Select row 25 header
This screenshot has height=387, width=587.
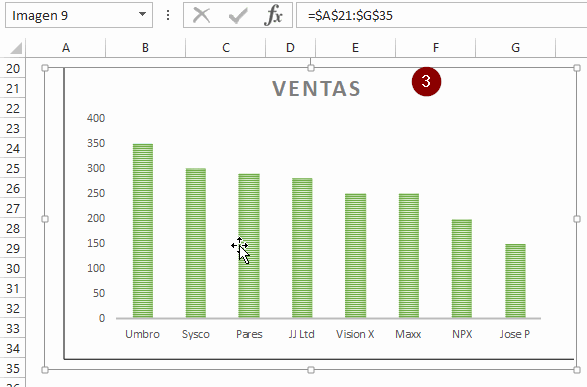click(x=13, y=169)
